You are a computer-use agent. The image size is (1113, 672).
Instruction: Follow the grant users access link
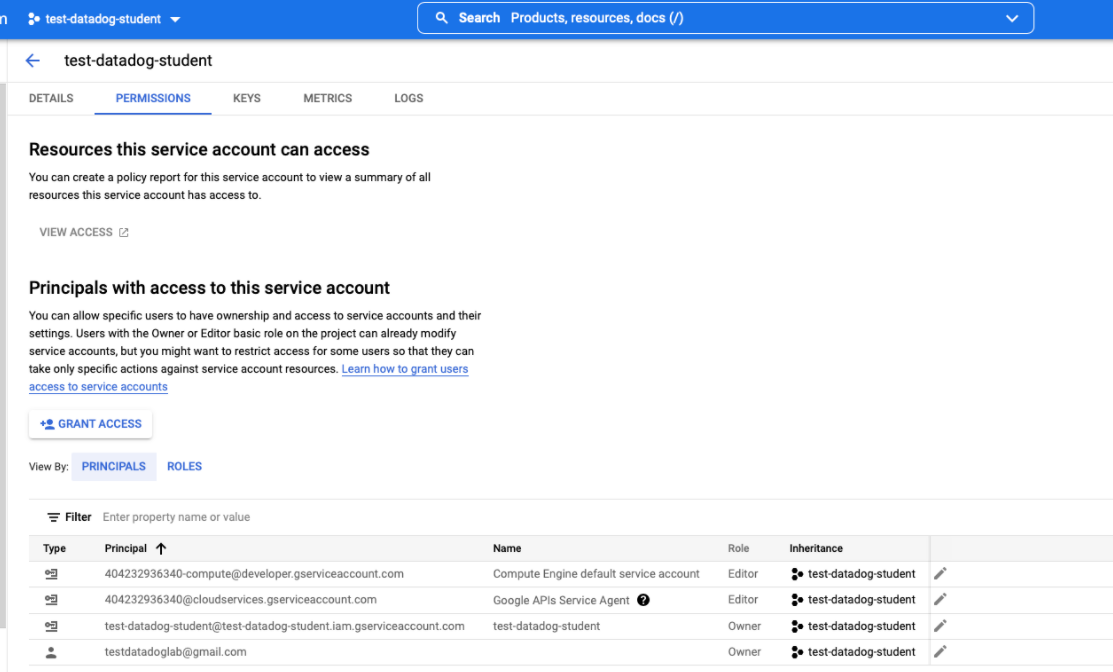404,368
